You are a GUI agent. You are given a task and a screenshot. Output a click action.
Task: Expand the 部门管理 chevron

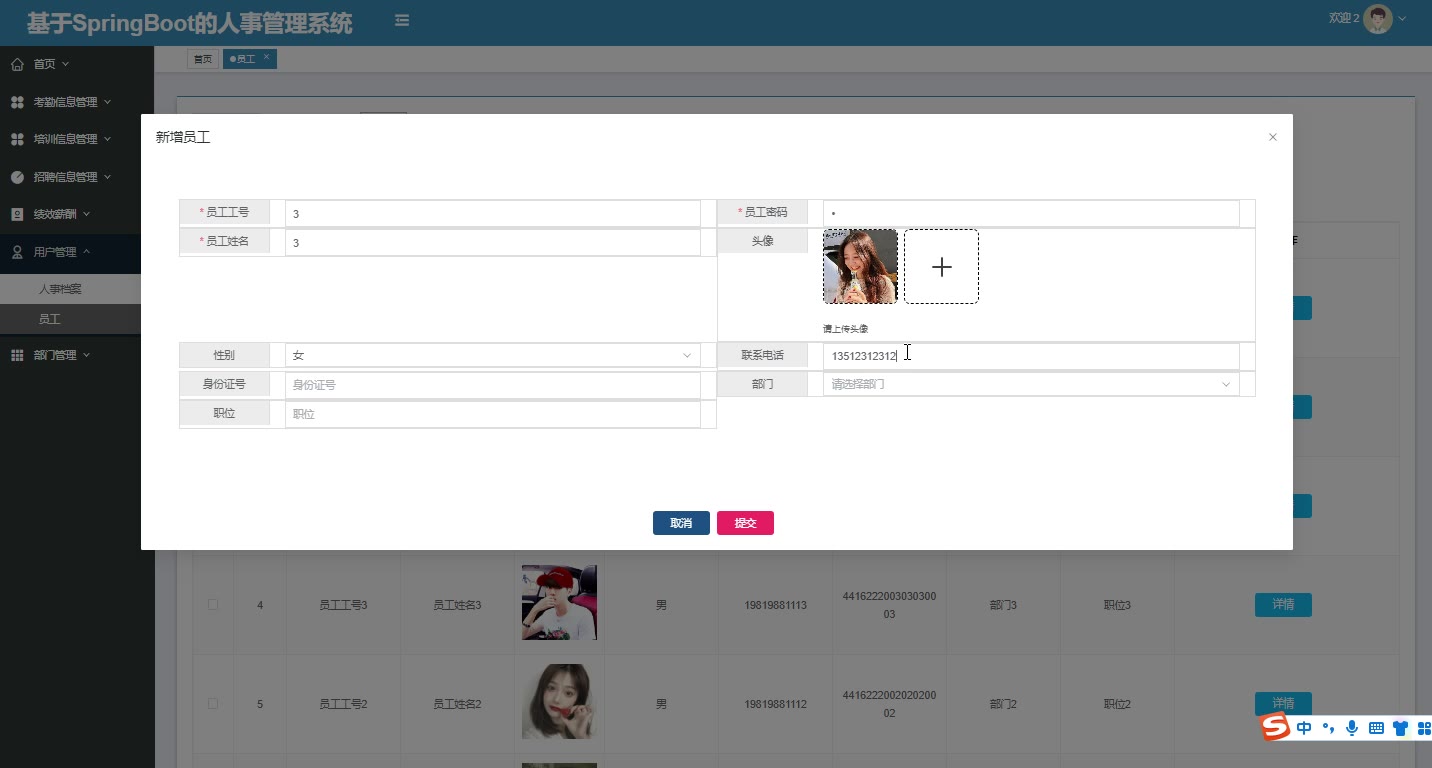(86, 355)
